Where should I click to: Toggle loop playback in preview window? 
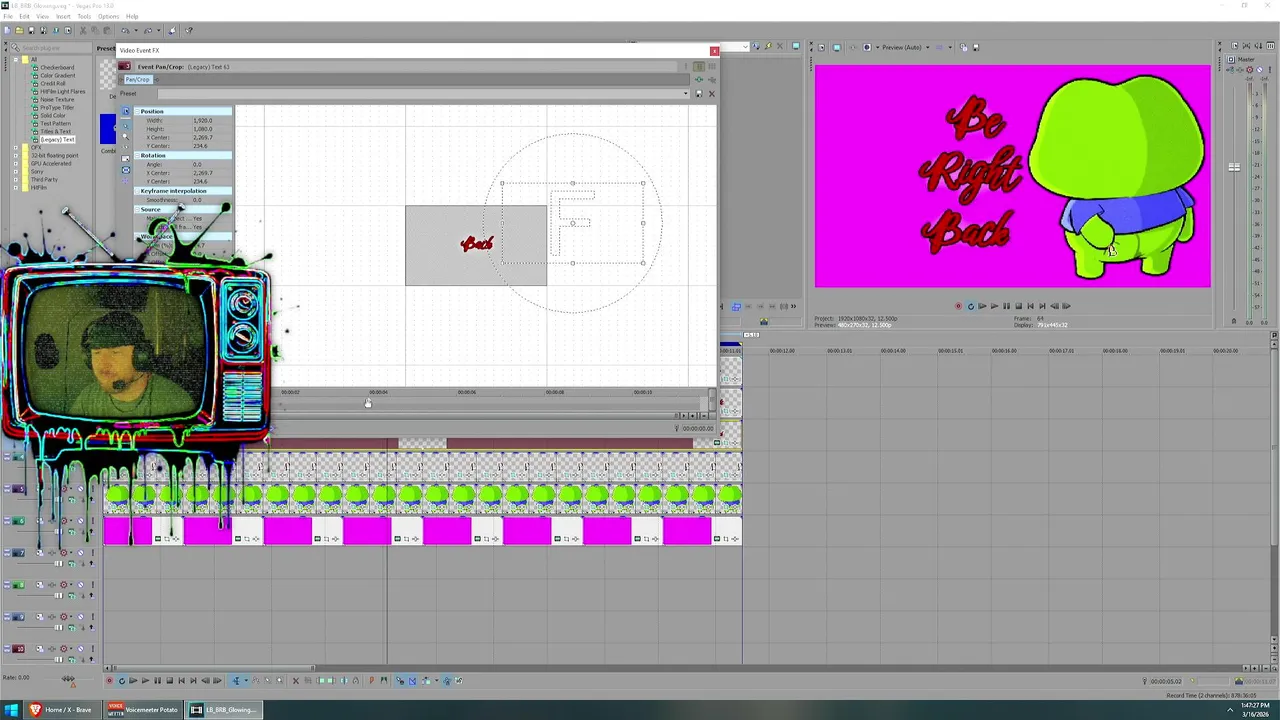pos(971,306)
